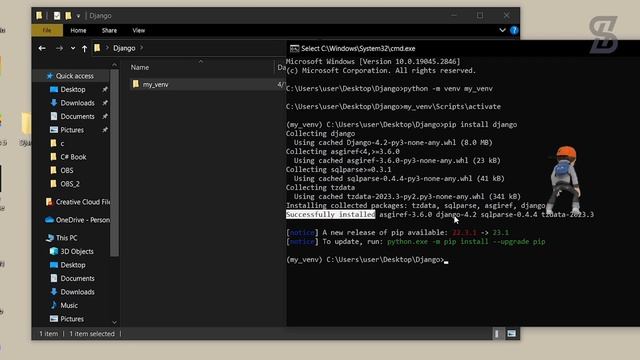Open OneDrive - Personal
This screenshot has height=360, width=640.
pyautogui.click(x=83, y=220)
